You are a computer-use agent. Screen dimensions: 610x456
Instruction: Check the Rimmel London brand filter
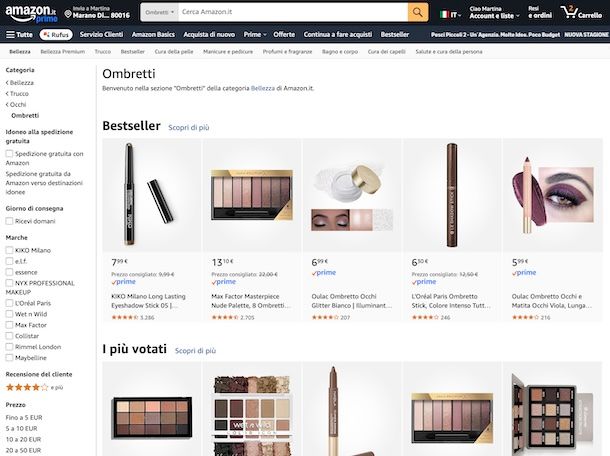click(x=9, y=347)
